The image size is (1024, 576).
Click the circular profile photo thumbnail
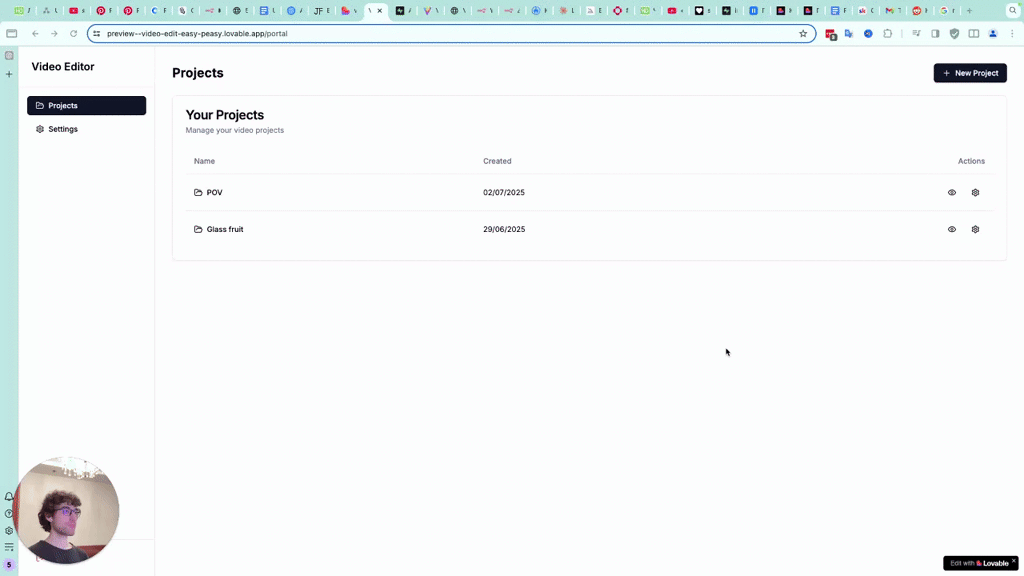(x=66, y=510)
